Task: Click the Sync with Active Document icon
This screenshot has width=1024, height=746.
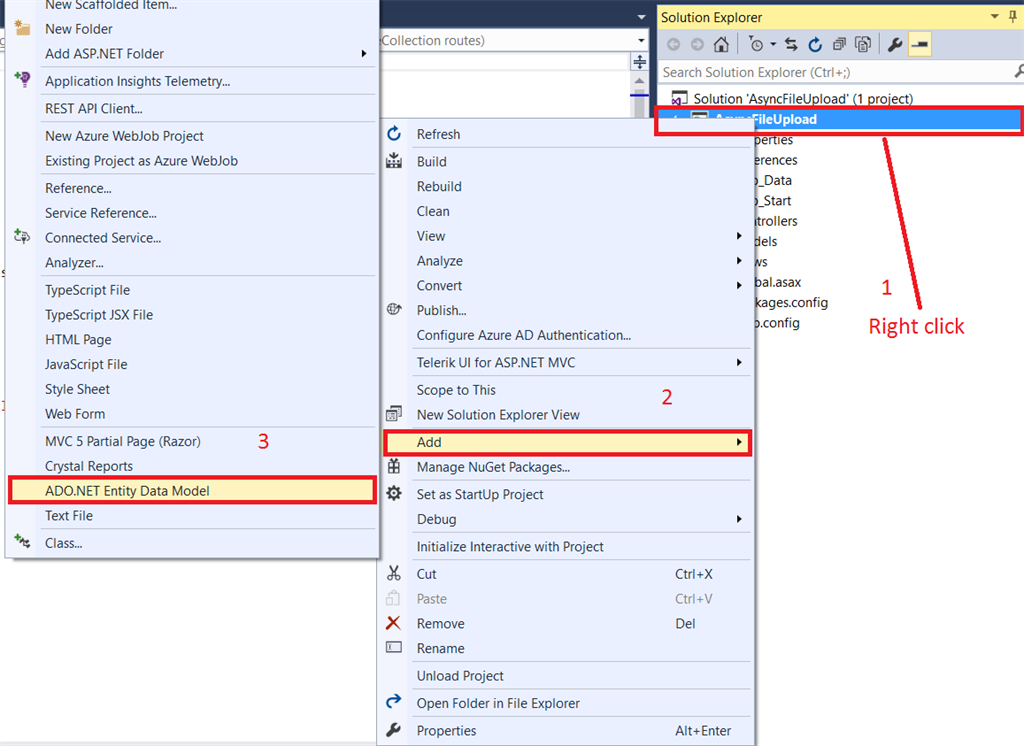Action: point(792,44)
